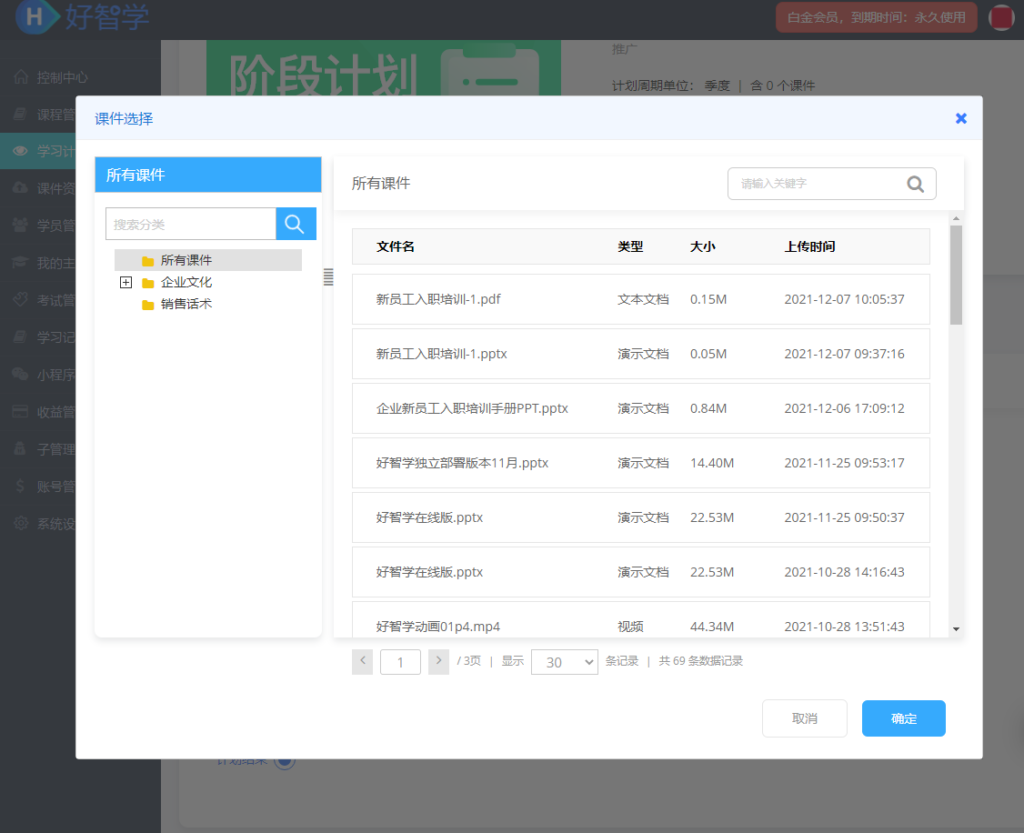The width and height of the screenshot is (1024, 833).
Task: Select file 企业新员工入职培训手册PPT.pptx
Action: click(x=641, y=408)
